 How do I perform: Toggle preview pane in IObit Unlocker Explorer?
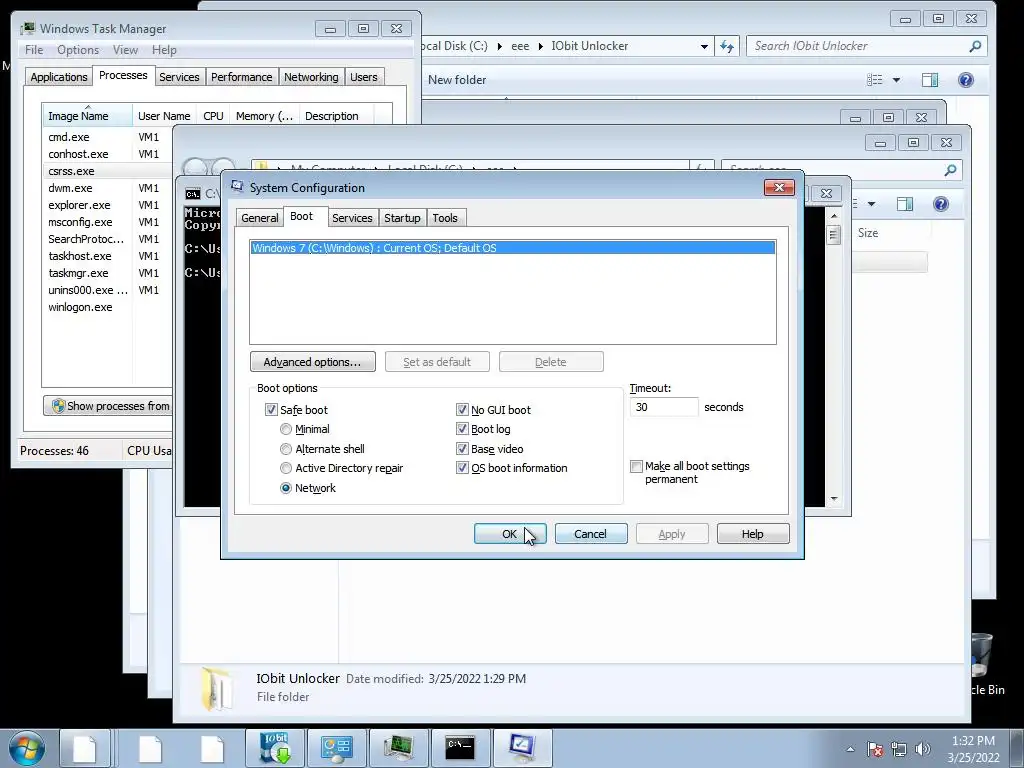click(930, 80)
